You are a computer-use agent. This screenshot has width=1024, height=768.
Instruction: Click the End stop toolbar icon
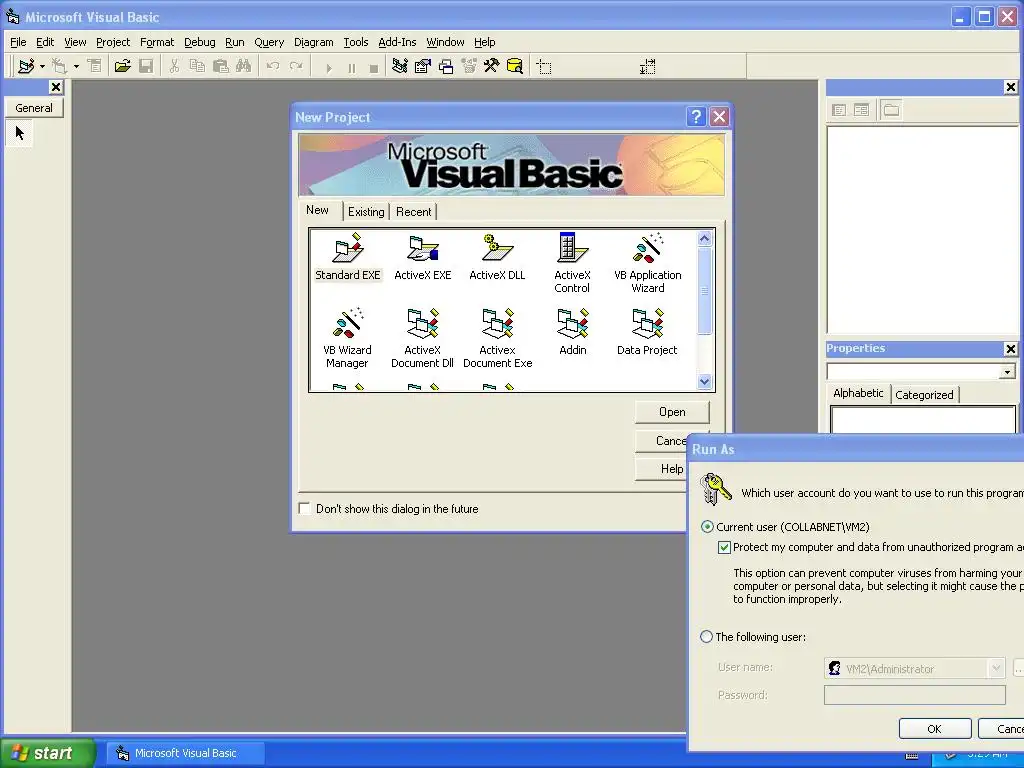point(374,68)
